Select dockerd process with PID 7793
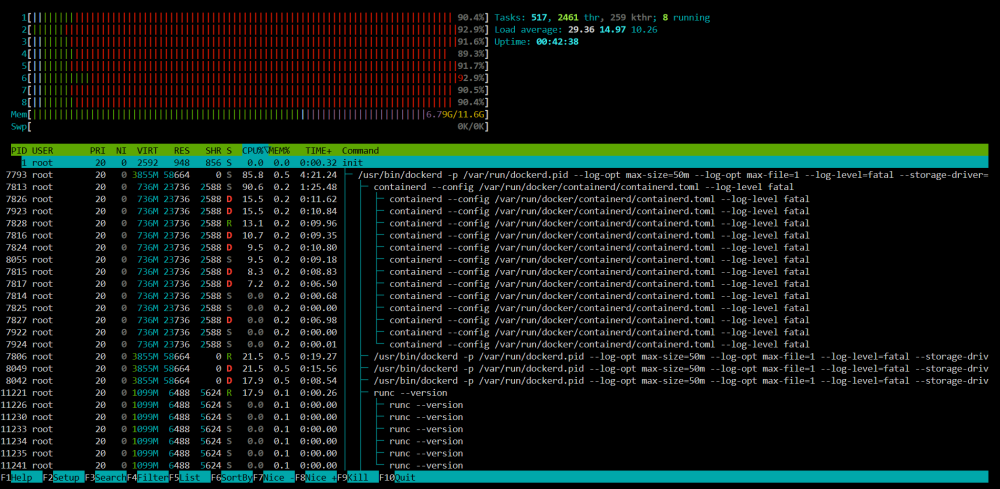 tap(494, 175)
